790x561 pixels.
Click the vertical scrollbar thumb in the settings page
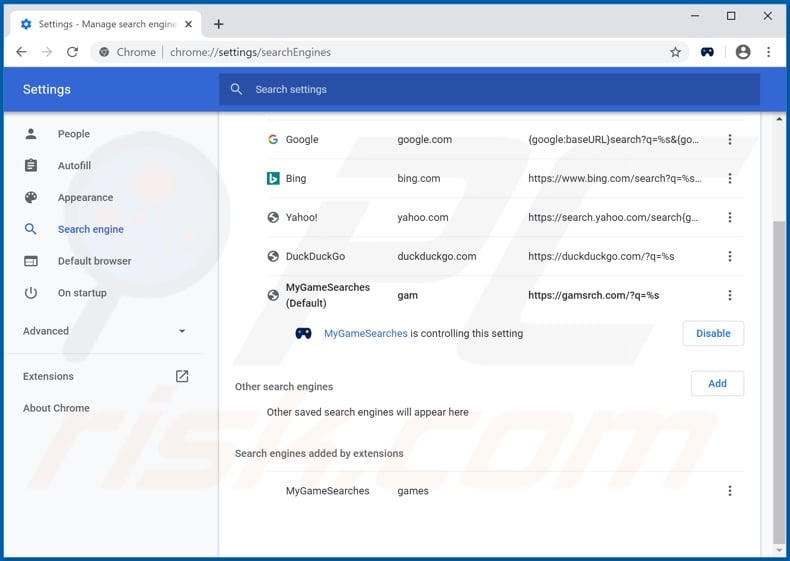coord(779,381)
